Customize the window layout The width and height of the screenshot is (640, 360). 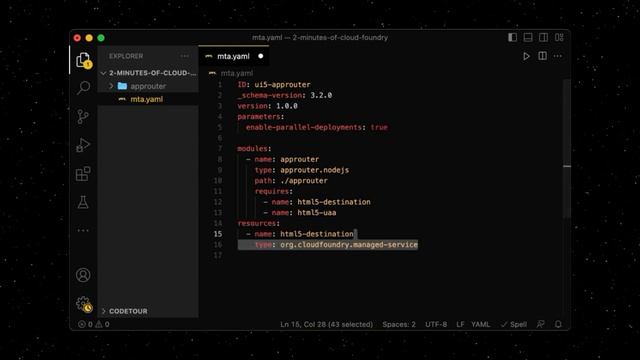pyautogui.click(x=559, y=38)
